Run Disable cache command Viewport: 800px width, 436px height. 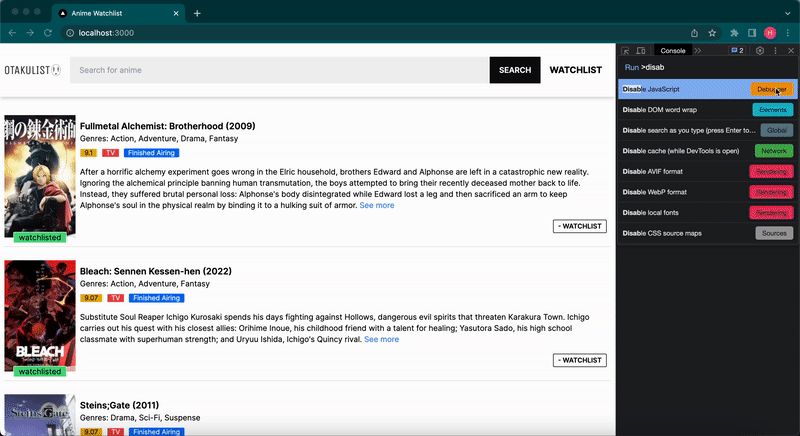coord(707,151)
